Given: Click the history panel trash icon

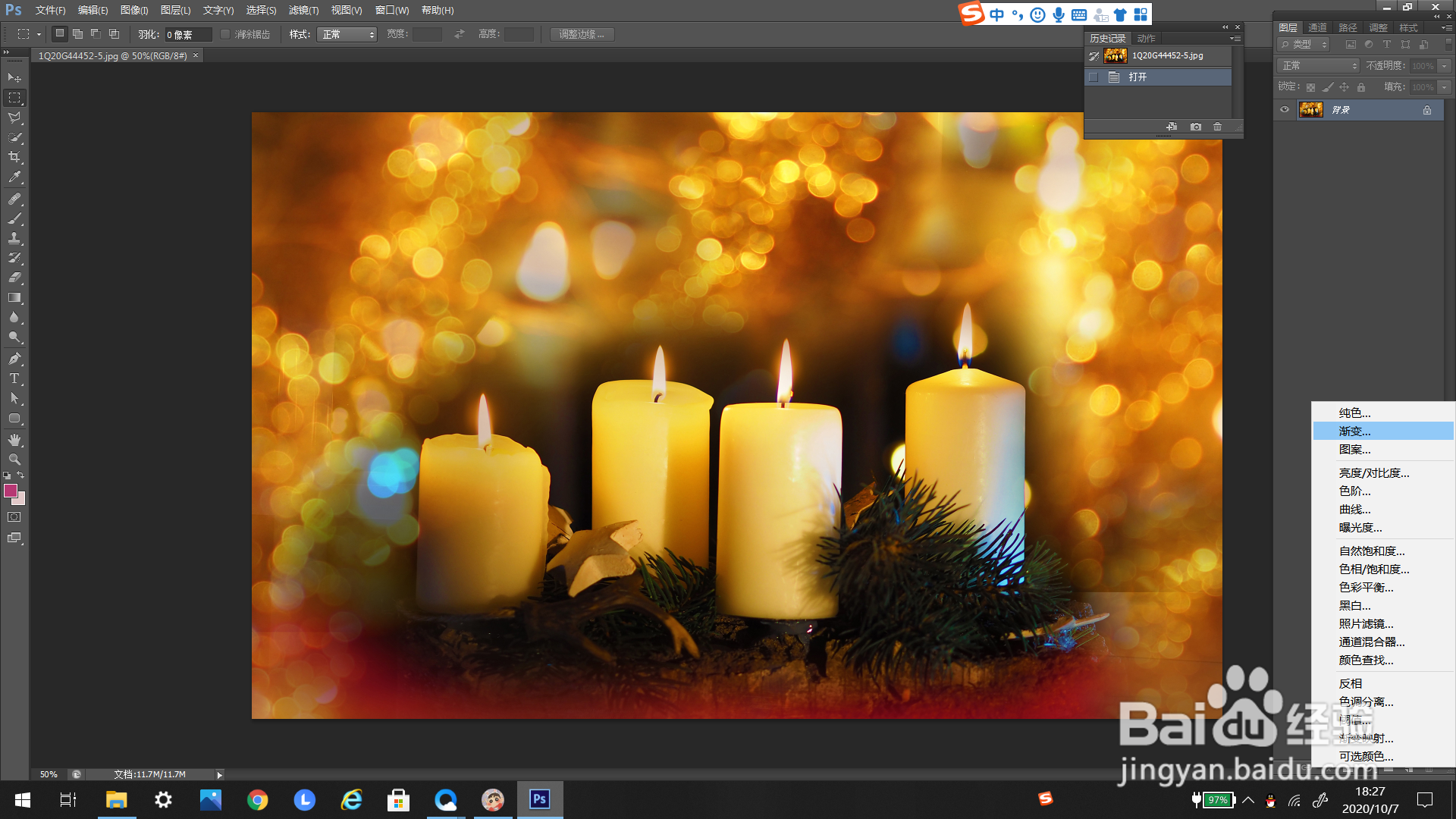Looking at the screenshot, I should tap(1217, 127).
